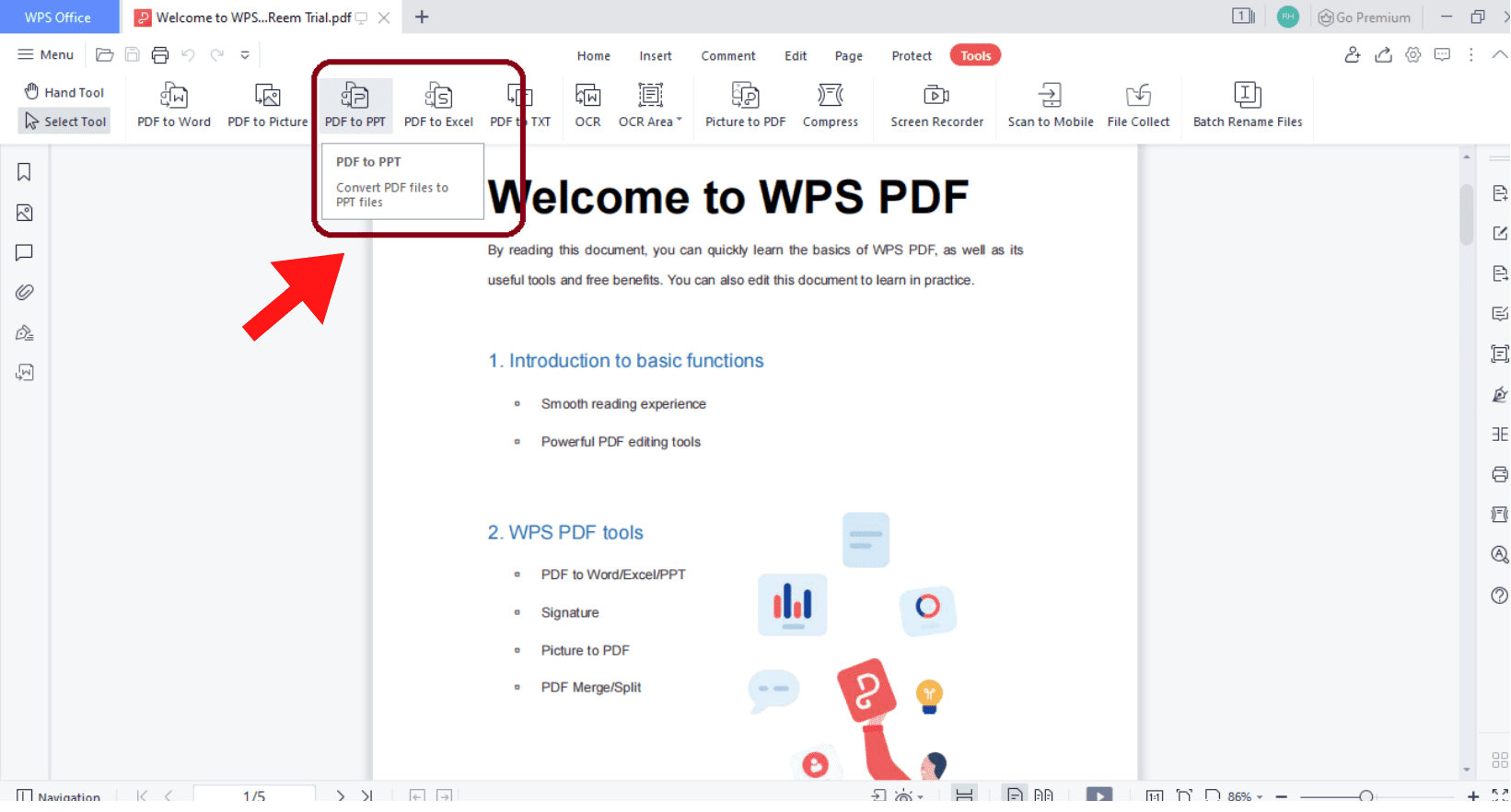Click the page number field 1/5
This screenshot has width=1511, height=812.
coord(254,795)
